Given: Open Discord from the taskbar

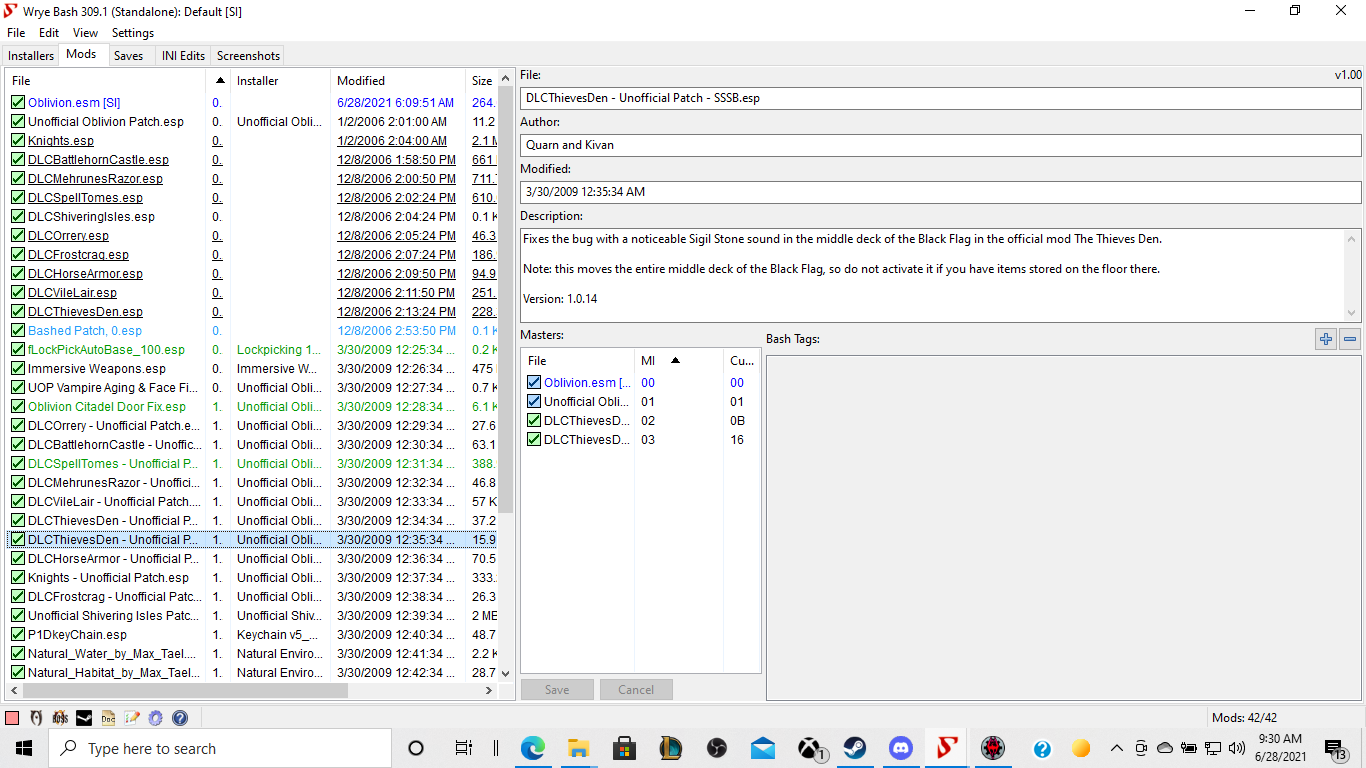Looking at the screenshot, I should tap(901, 748).
